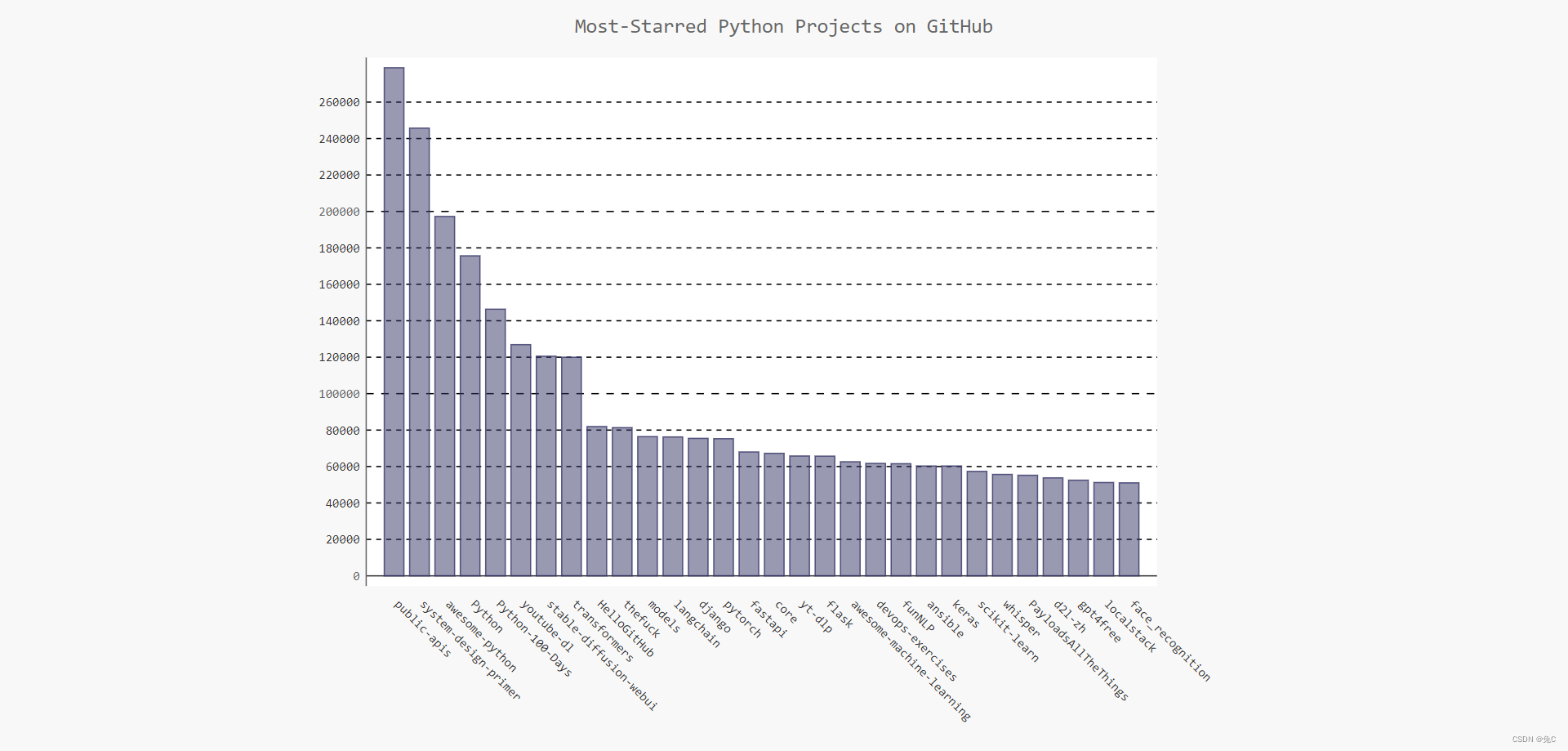
Task: Click the 'devops-exercises' x-axis label text
Action: (916, 641)
